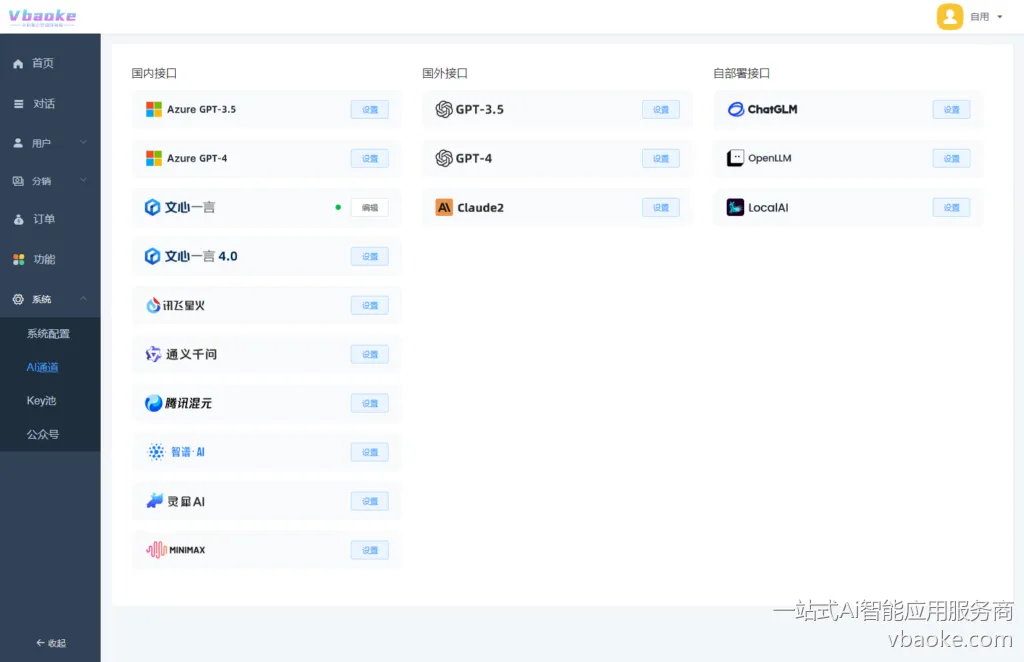Click the system gear icon in sidebar
Viewport: 1024px width, 662px height.
[18, 299]
